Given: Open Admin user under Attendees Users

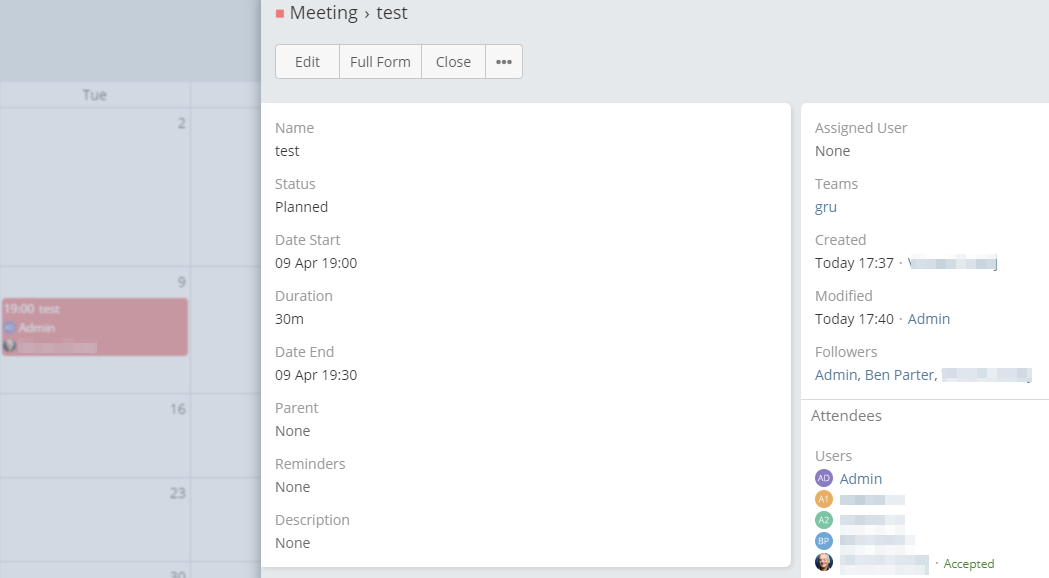Looking at the screenshot, I should click(x=861, y=479).
